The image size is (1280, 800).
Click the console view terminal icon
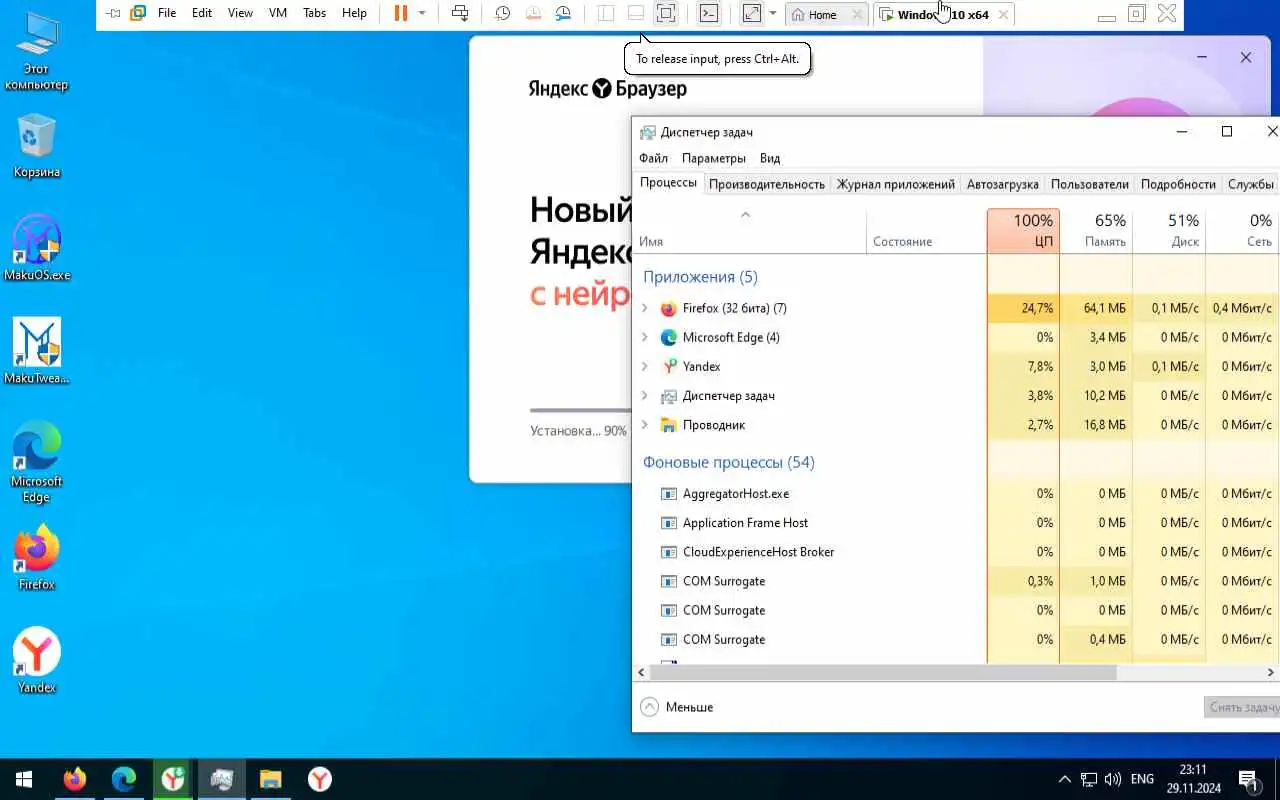pyautogui.click(x=709, y=13)
